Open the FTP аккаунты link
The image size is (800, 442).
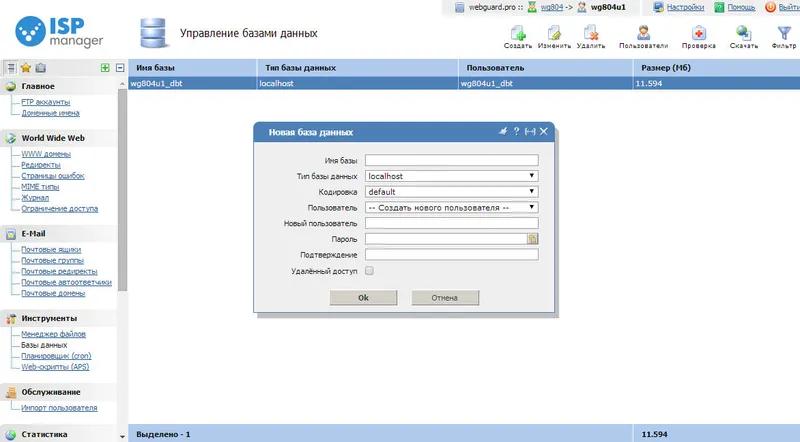pos(45,102)
